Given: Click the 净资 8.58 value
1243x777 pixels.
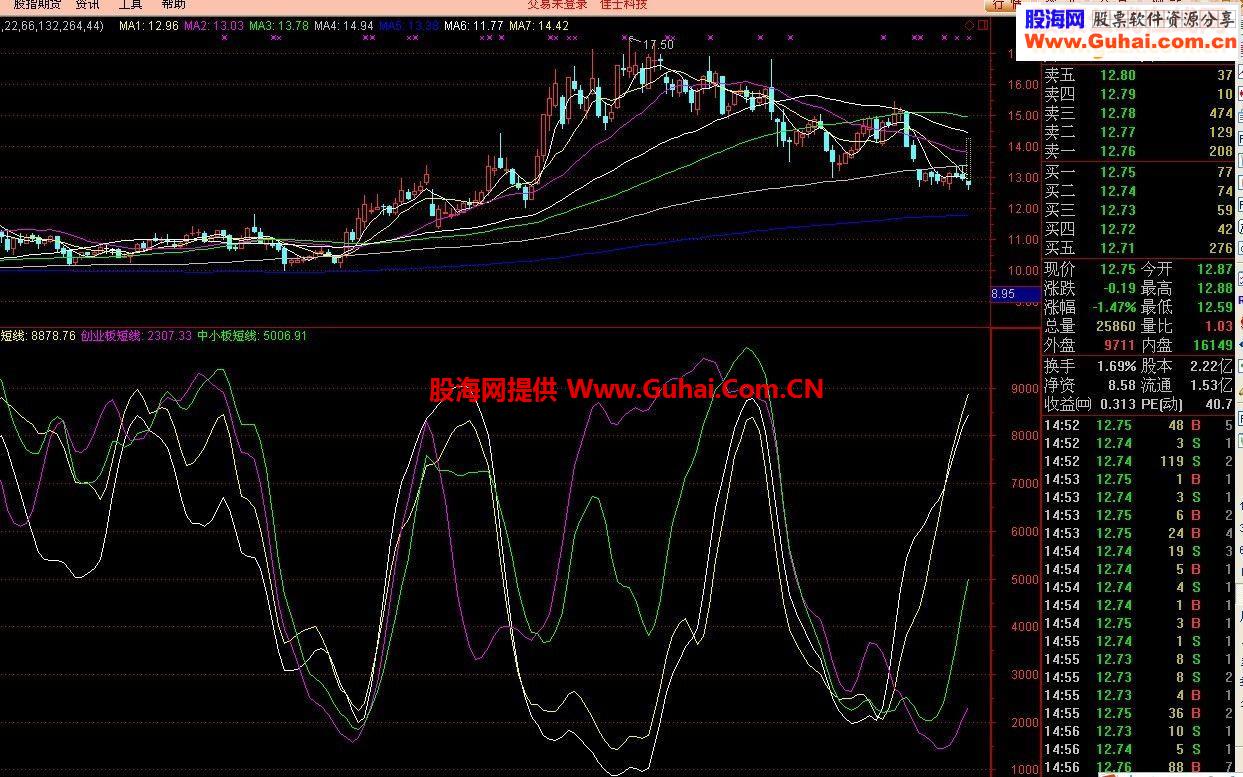Looking at the screenshot, I should (x=1121, y=385).
